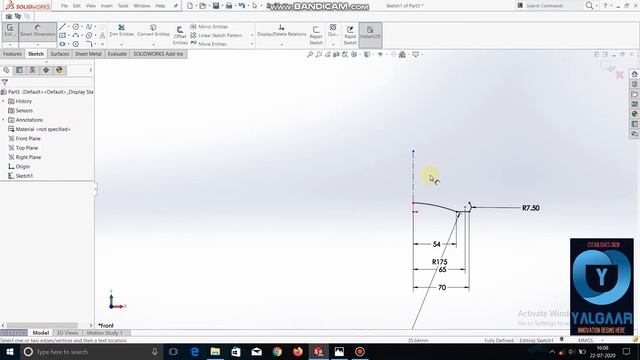Select the Arc sketch tool

tap(76, 36)
